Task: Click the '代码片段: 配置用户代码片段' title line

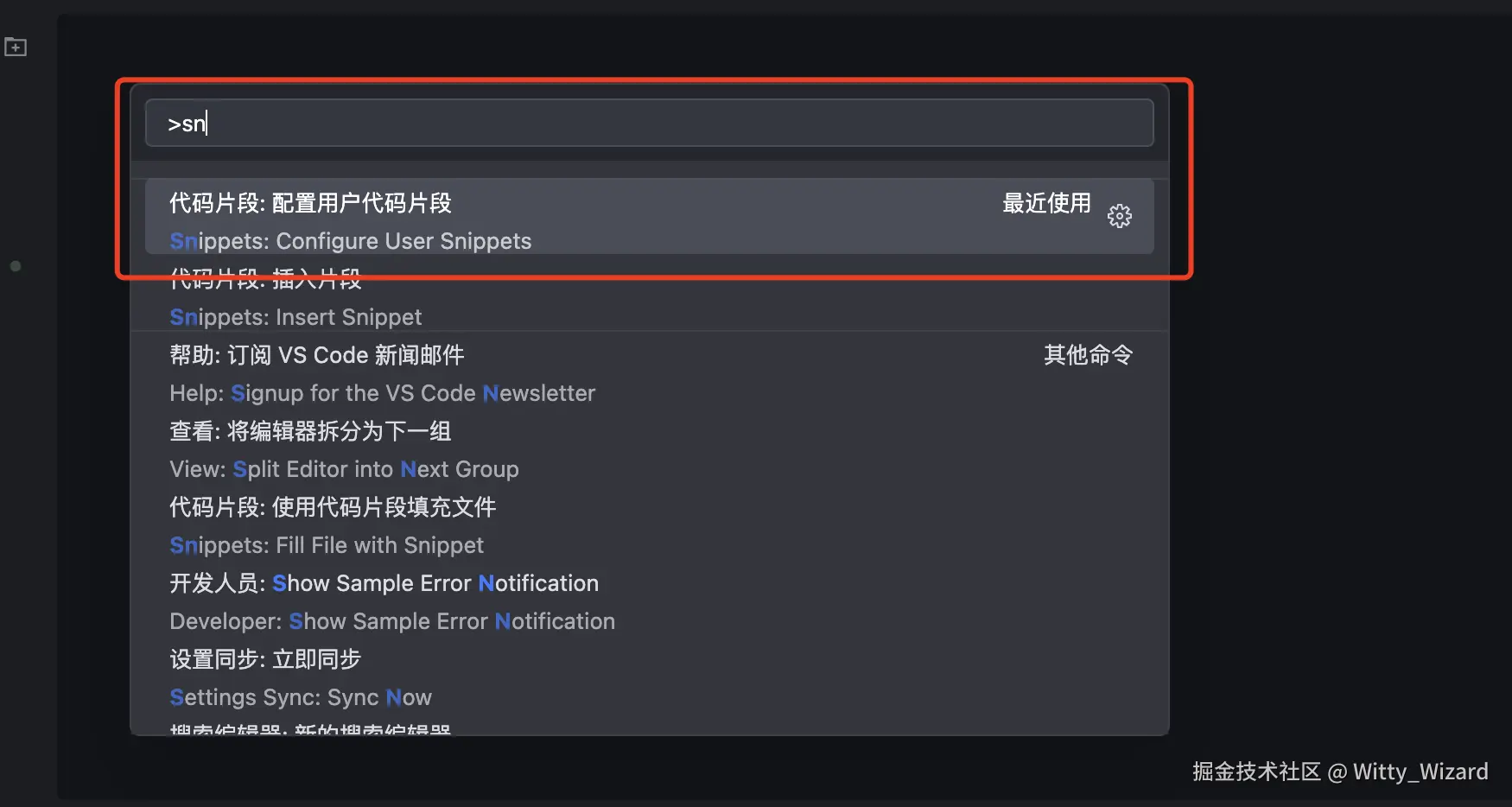Action: 310,203
